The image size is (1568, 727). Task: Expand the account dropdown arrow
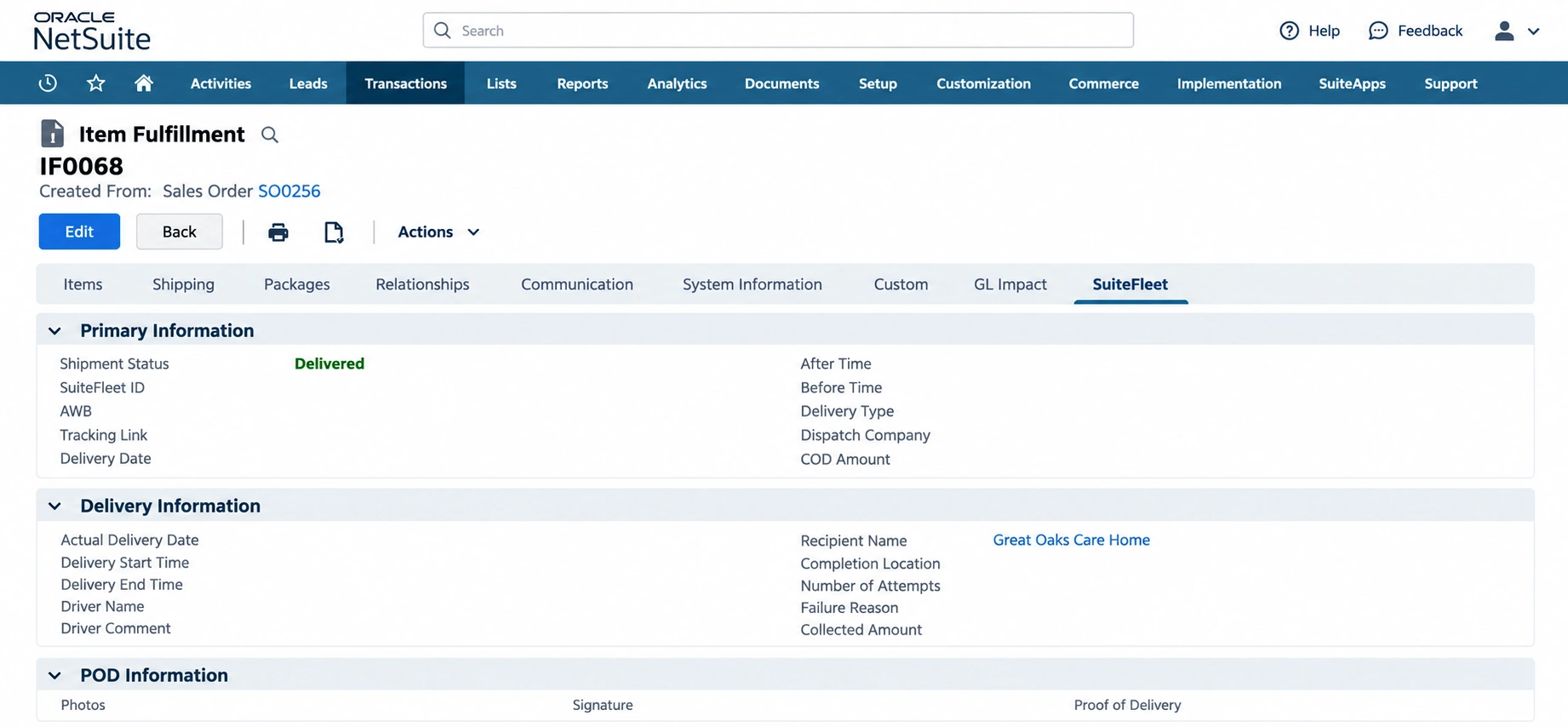coord(1534,31)
